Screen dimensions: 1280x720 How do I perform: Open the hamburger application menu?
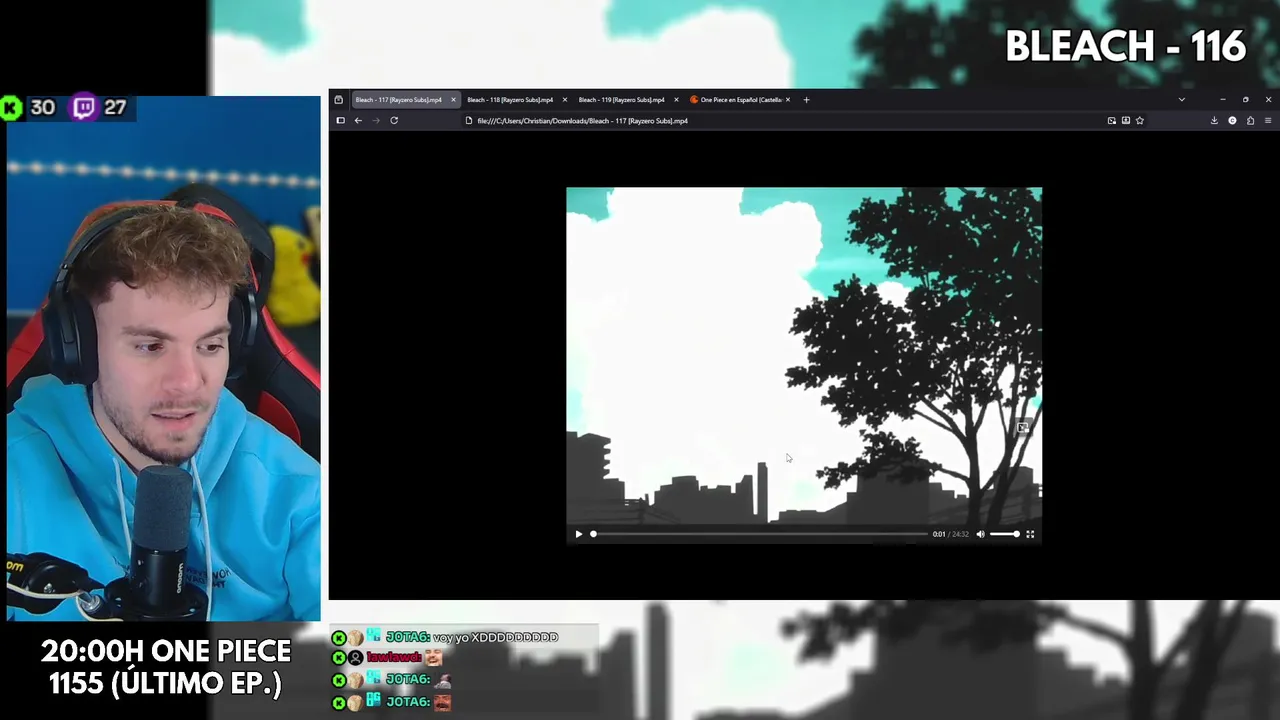[x=1268, y=121]
